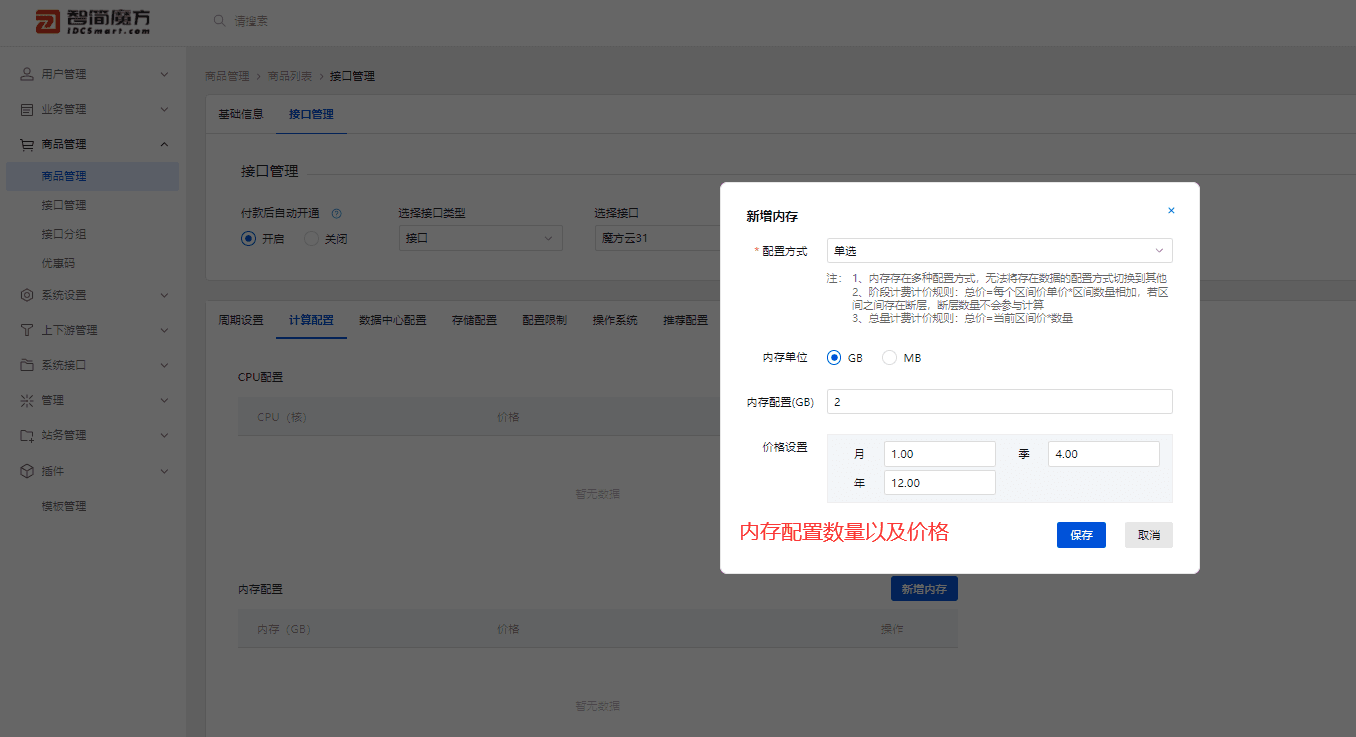Go to 商品列表 breadcrumb link
This screenshot has height=737, width=1356.
click(x=289, y=76)
